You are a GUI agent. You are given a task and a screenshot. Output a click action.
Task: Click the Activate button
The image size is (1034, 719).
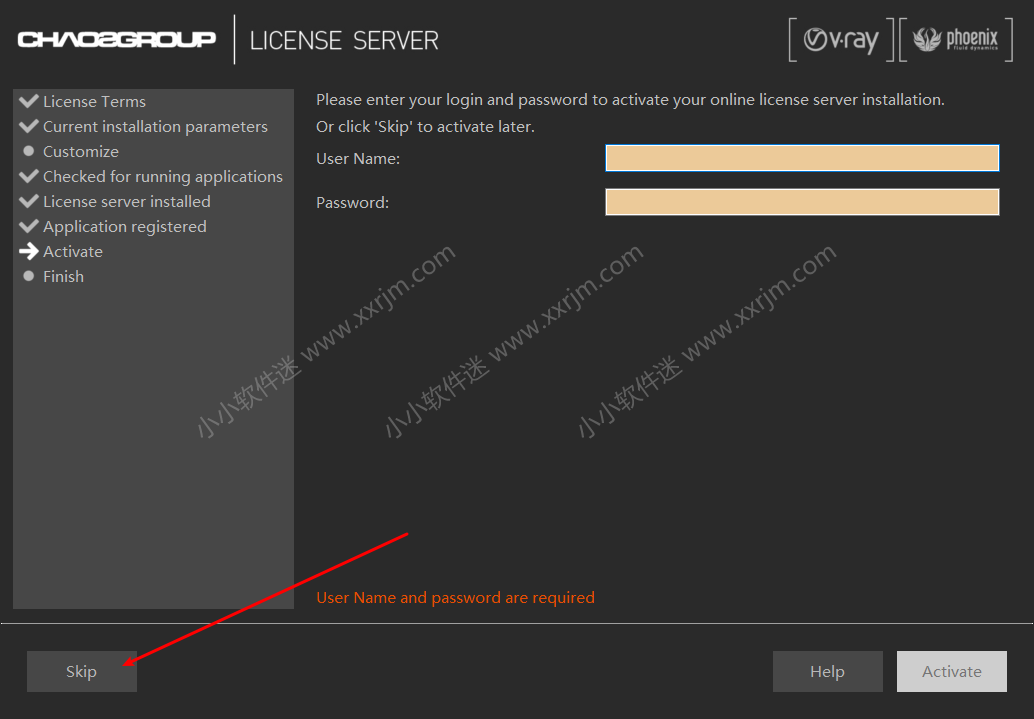tap(952, 672)
